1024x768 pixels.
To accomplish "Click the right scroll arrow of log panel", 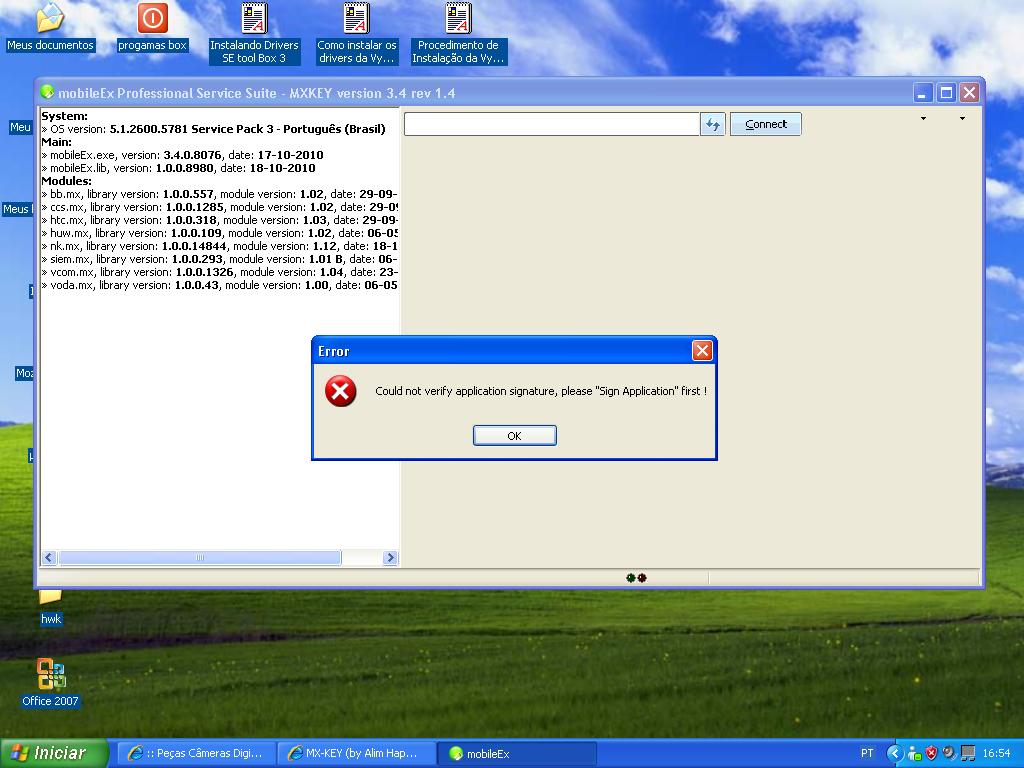I will point(390,557).
